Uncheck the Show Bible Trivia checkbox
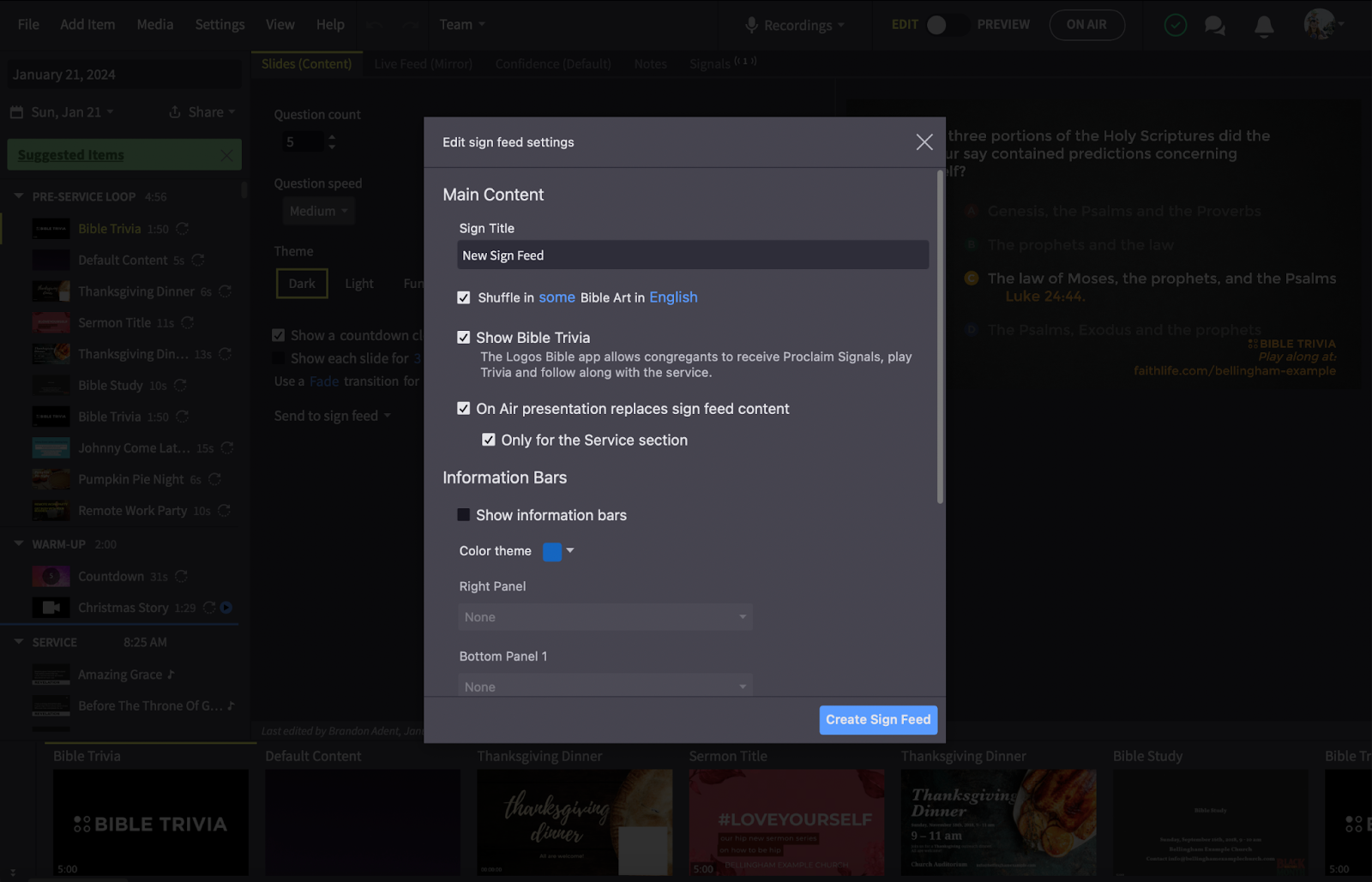This screenshot has width=1372, height=882. 464,338
